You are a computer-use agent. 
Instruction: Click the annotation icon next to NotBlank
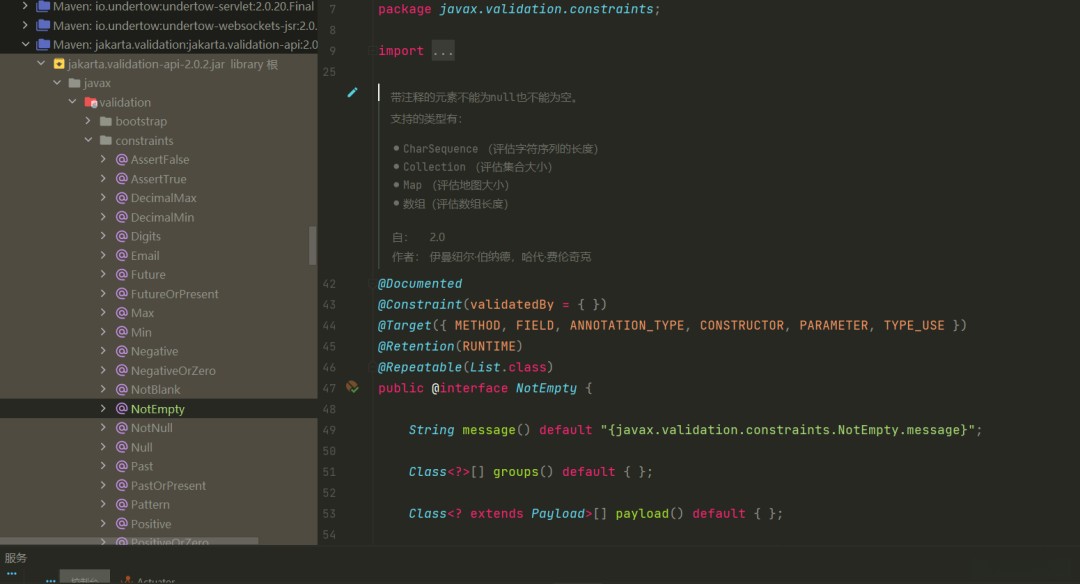coord(121,390)
